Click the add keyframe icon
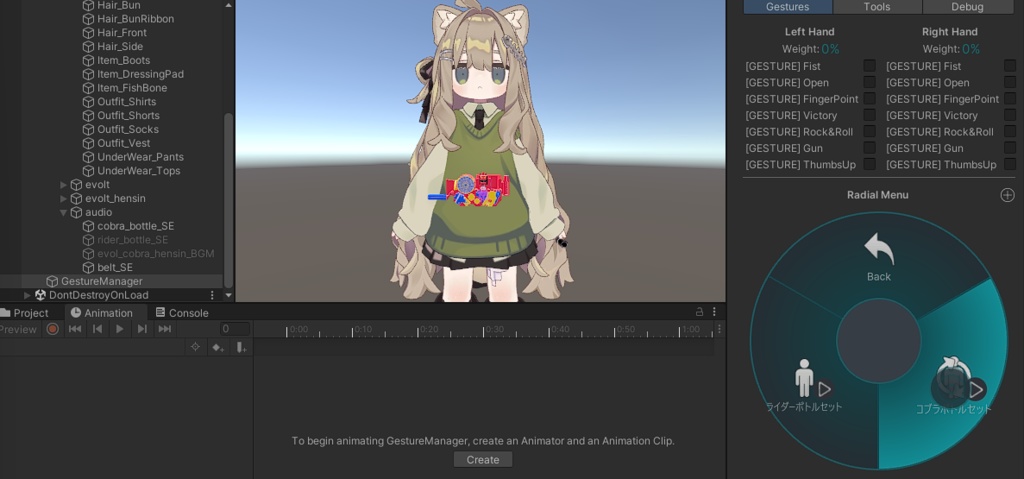Viewport: 1024px width, 479px height. tap(217, 347)
